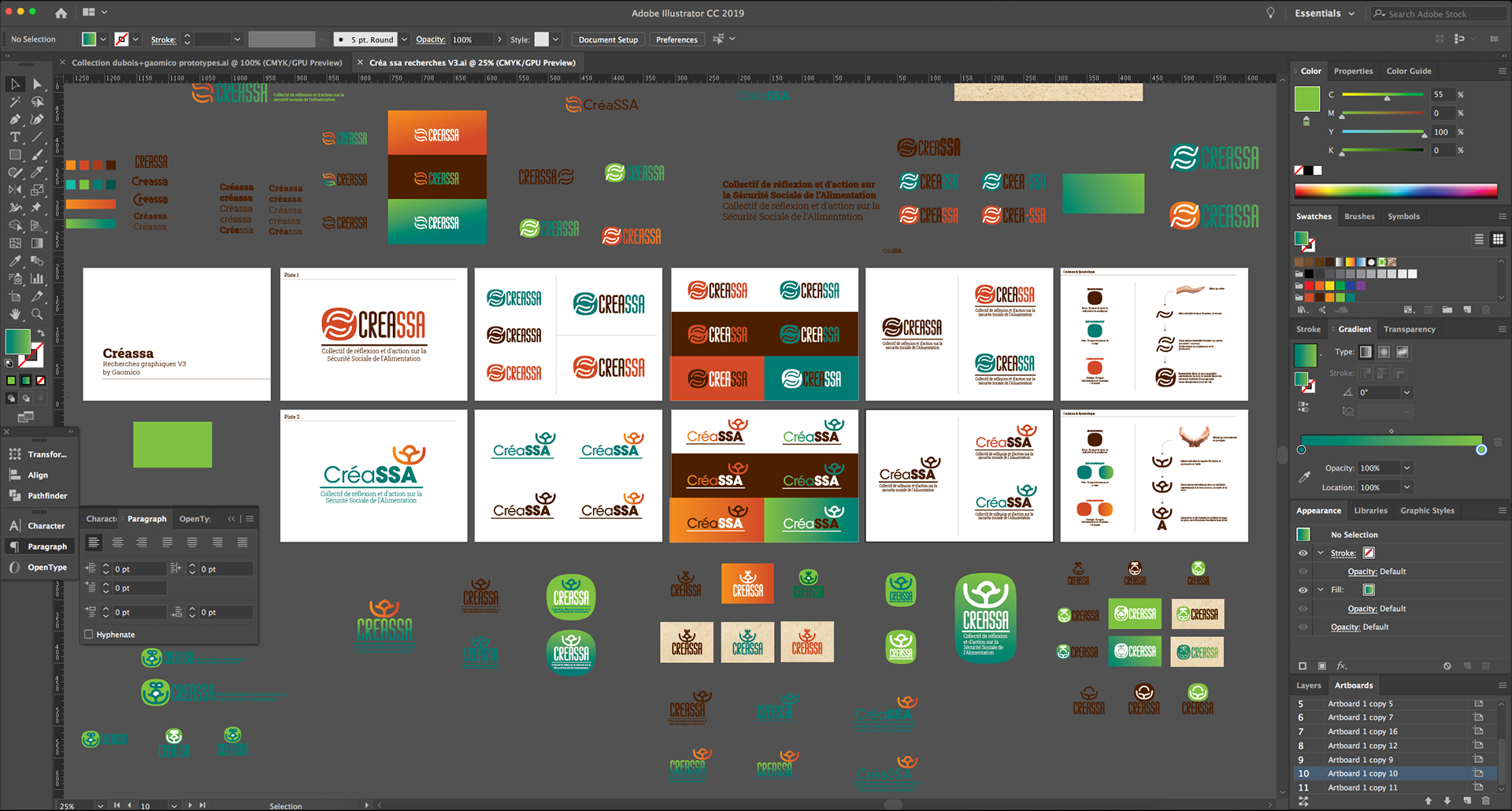Click the Preferences button
The width and height of the screenshot is (1512, 811).
(x=676, y=39)
